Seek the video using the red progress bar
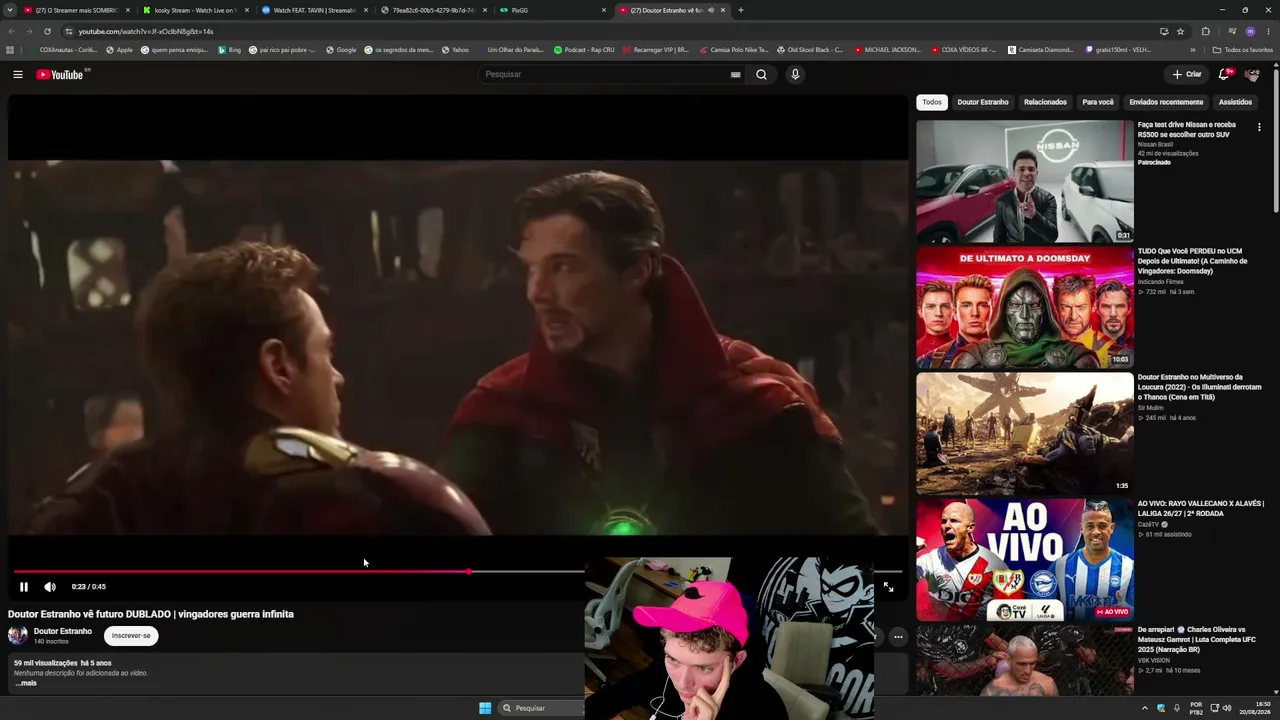This screenshot has height=720, width=1280. click(458, 572)
